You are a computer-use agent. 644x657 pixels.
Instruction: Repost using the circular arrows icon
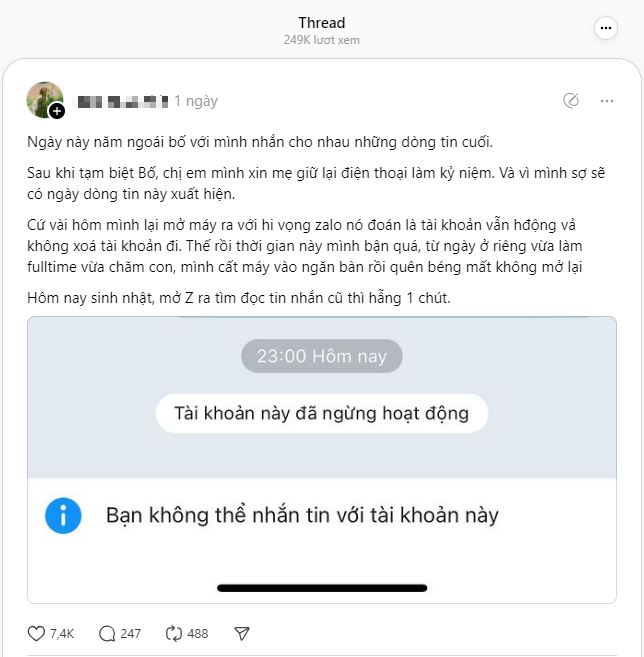(173, 633)
